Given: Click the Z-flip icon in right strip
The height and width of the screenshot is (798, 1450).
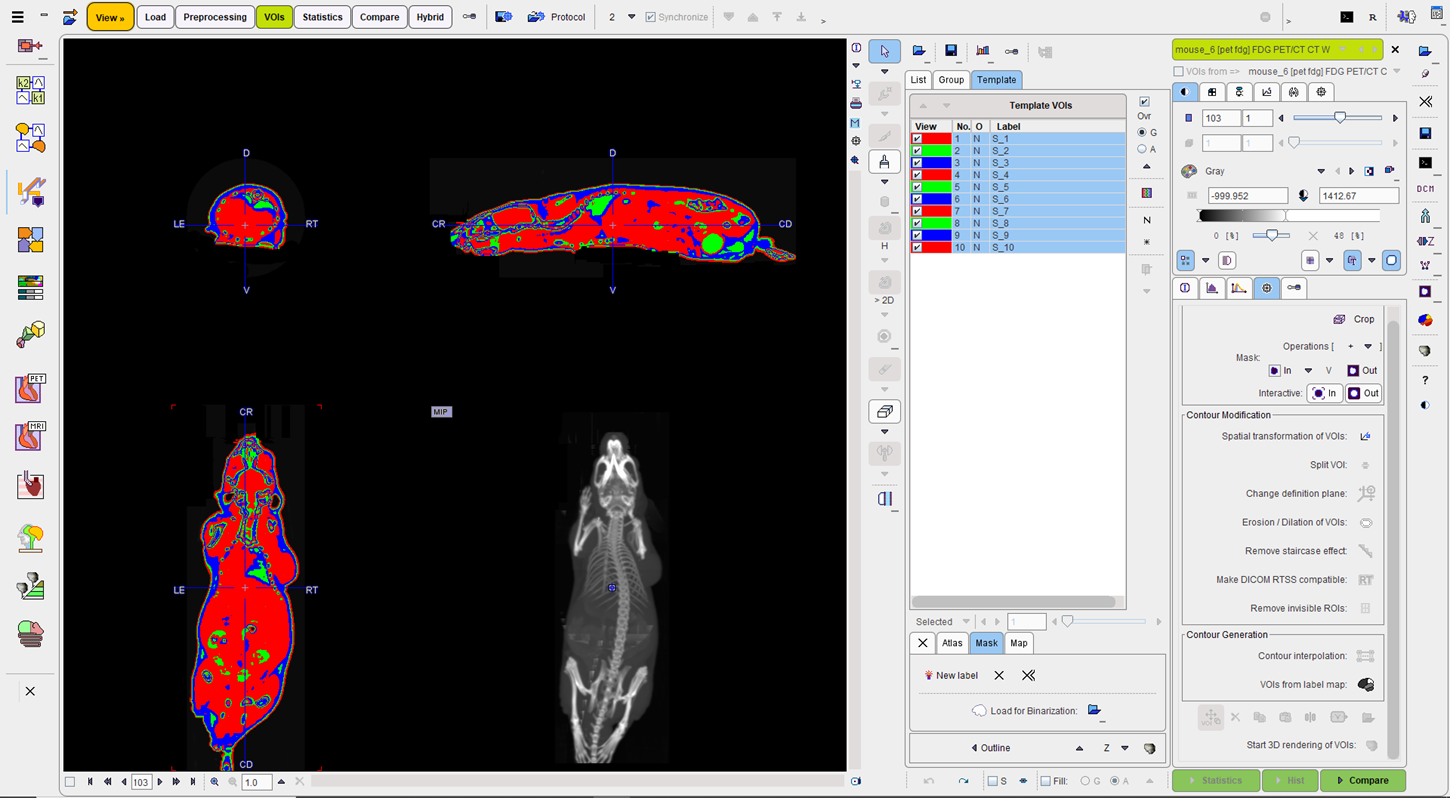Looking at the screenshot, I should (x=1425, y=241).
